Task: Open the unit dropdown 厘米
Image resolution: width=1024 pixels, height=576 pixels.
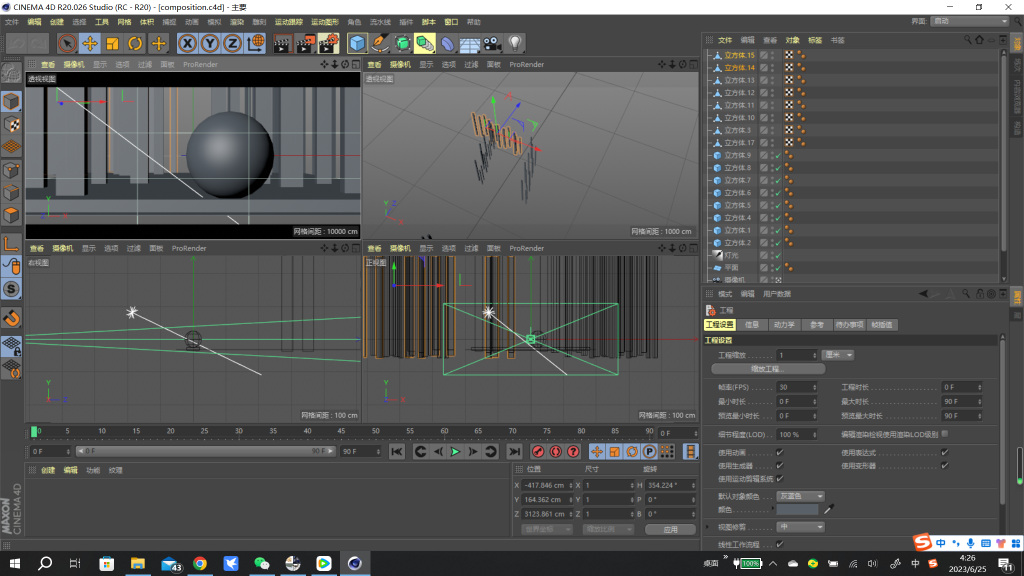Action: pyautogui.click(x=838, y=355)
